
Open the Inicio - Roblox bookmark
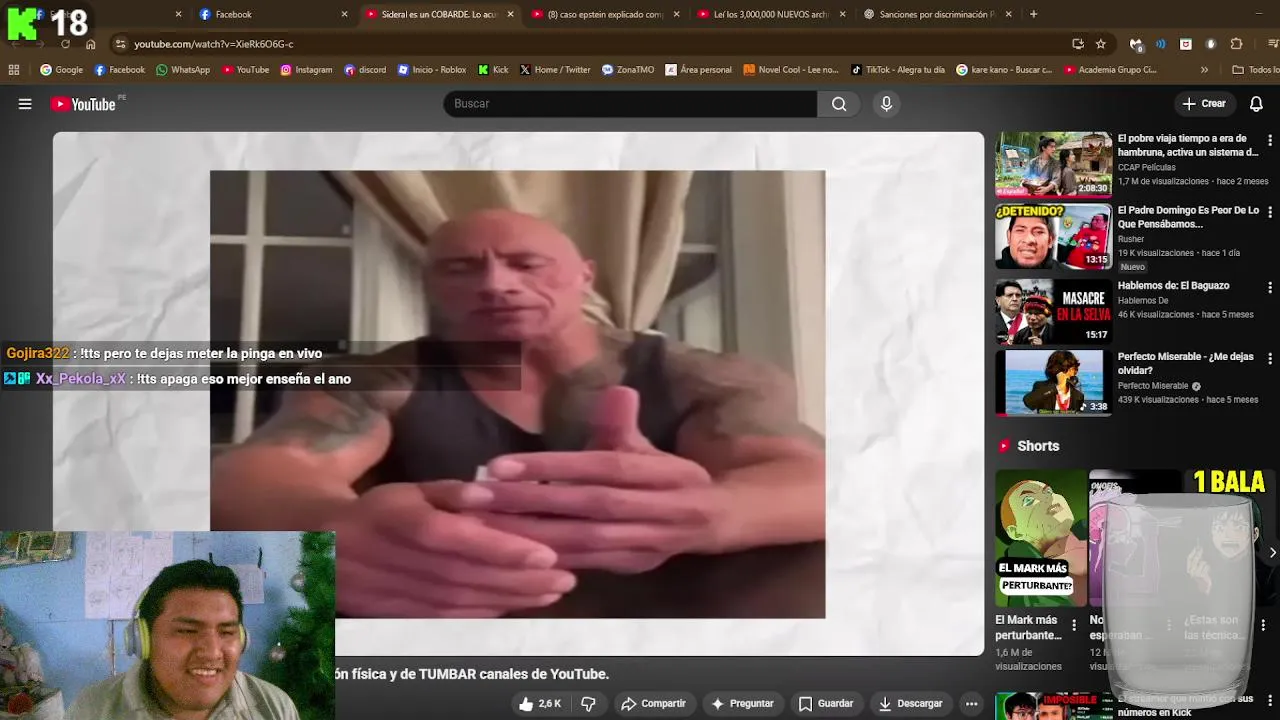(x=432, y=70)
